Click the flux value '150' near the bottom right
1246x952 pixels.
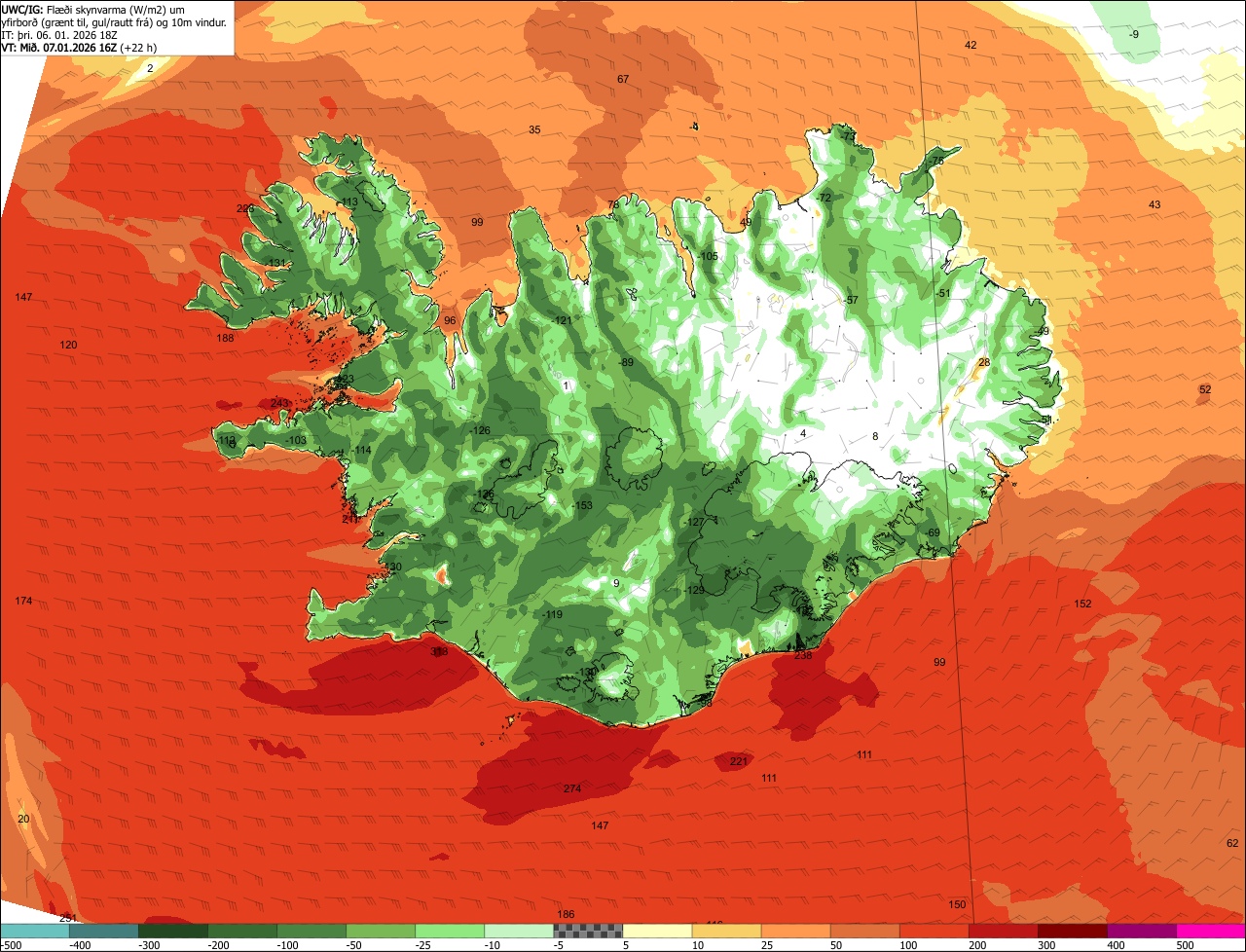tap(958, 904)
